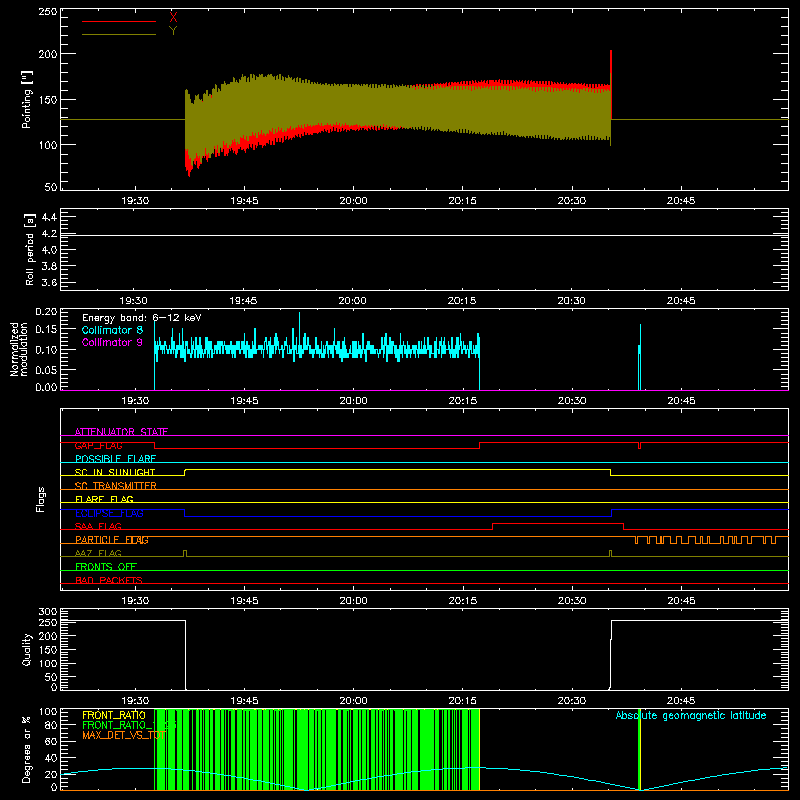This screenshot has width=800, height=800.
Task: Click the red X legend line
Action: [x=119, y=21]
